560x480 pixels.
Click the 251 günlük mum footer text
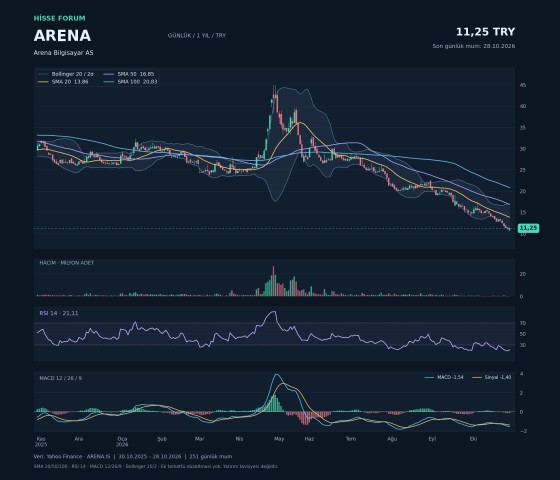point(211,457)
